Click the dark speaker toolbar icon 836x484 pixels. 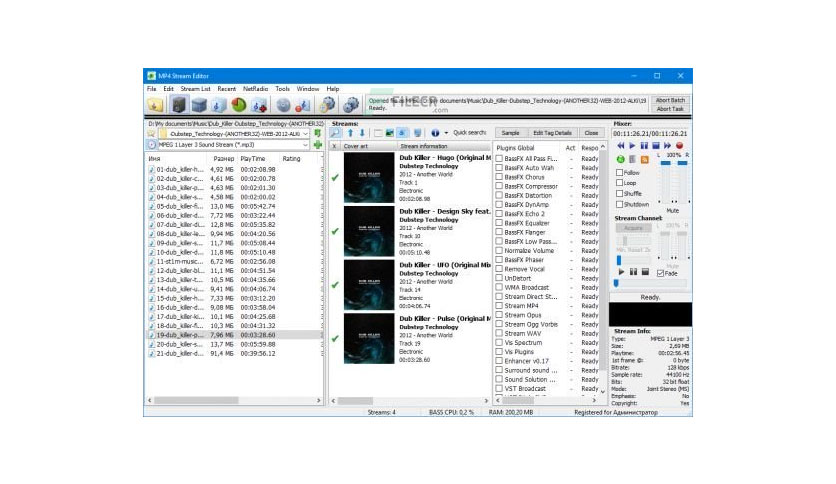179,105
